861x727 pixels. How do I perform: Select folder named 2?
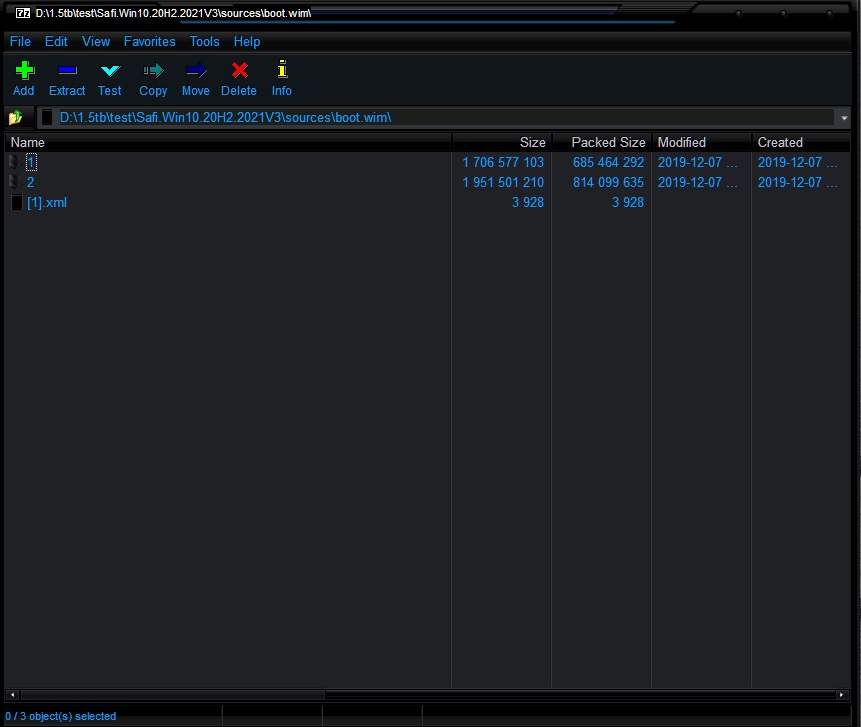[x=30, y=182]
